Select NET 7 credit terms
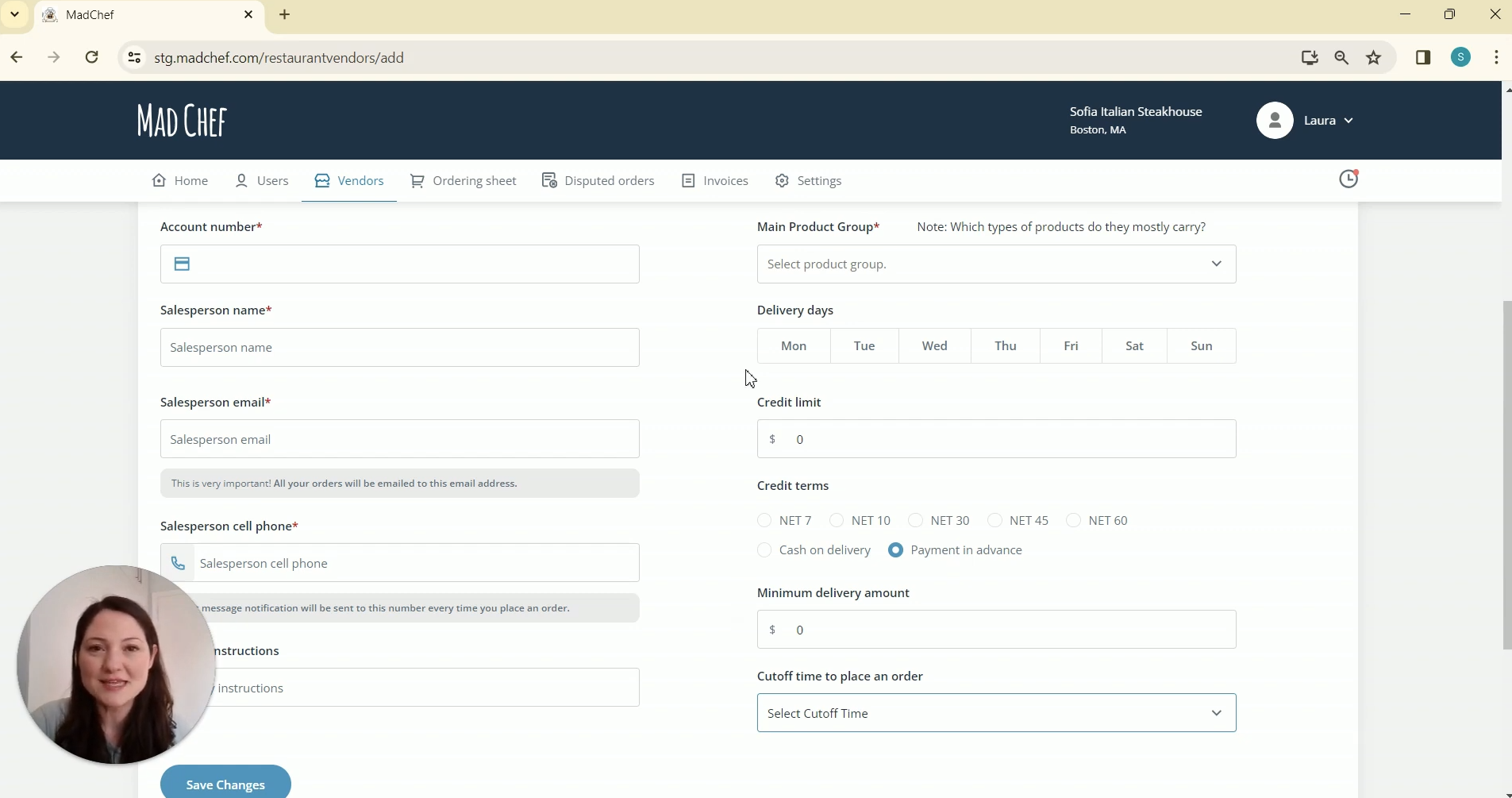The image size is (1512, 798). pyautogui.click(x=765, y=521)
